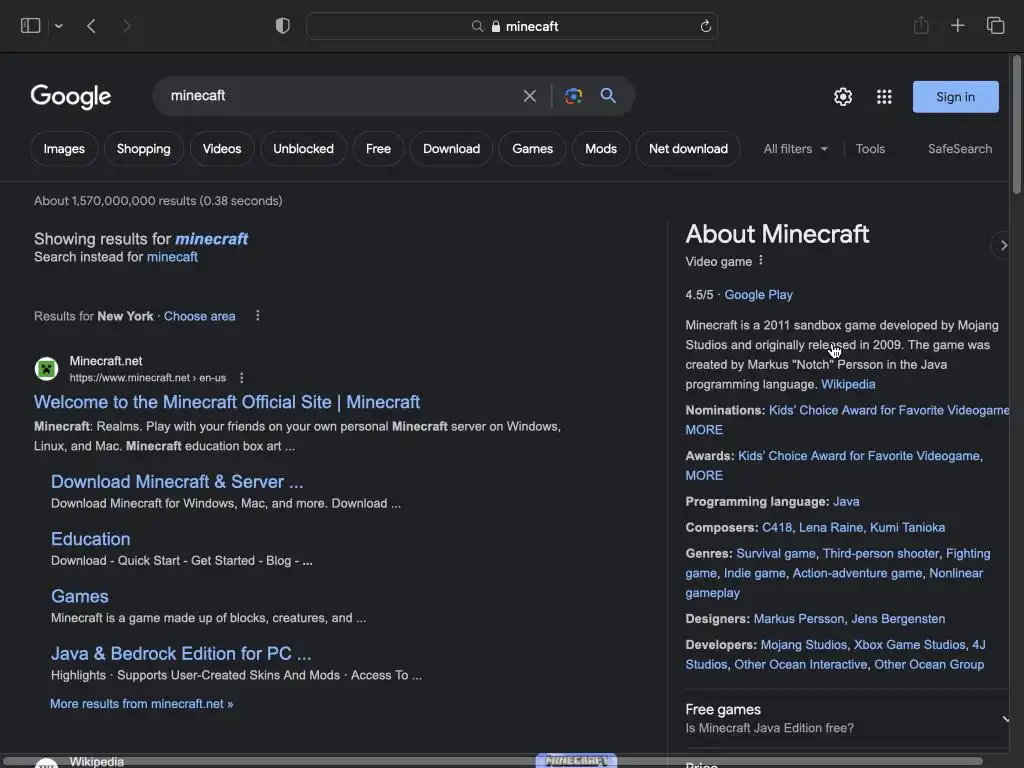Open more options beside Choose area
Image resolution: width=1024 pixels, height=768 pixels.
[258, 315]
